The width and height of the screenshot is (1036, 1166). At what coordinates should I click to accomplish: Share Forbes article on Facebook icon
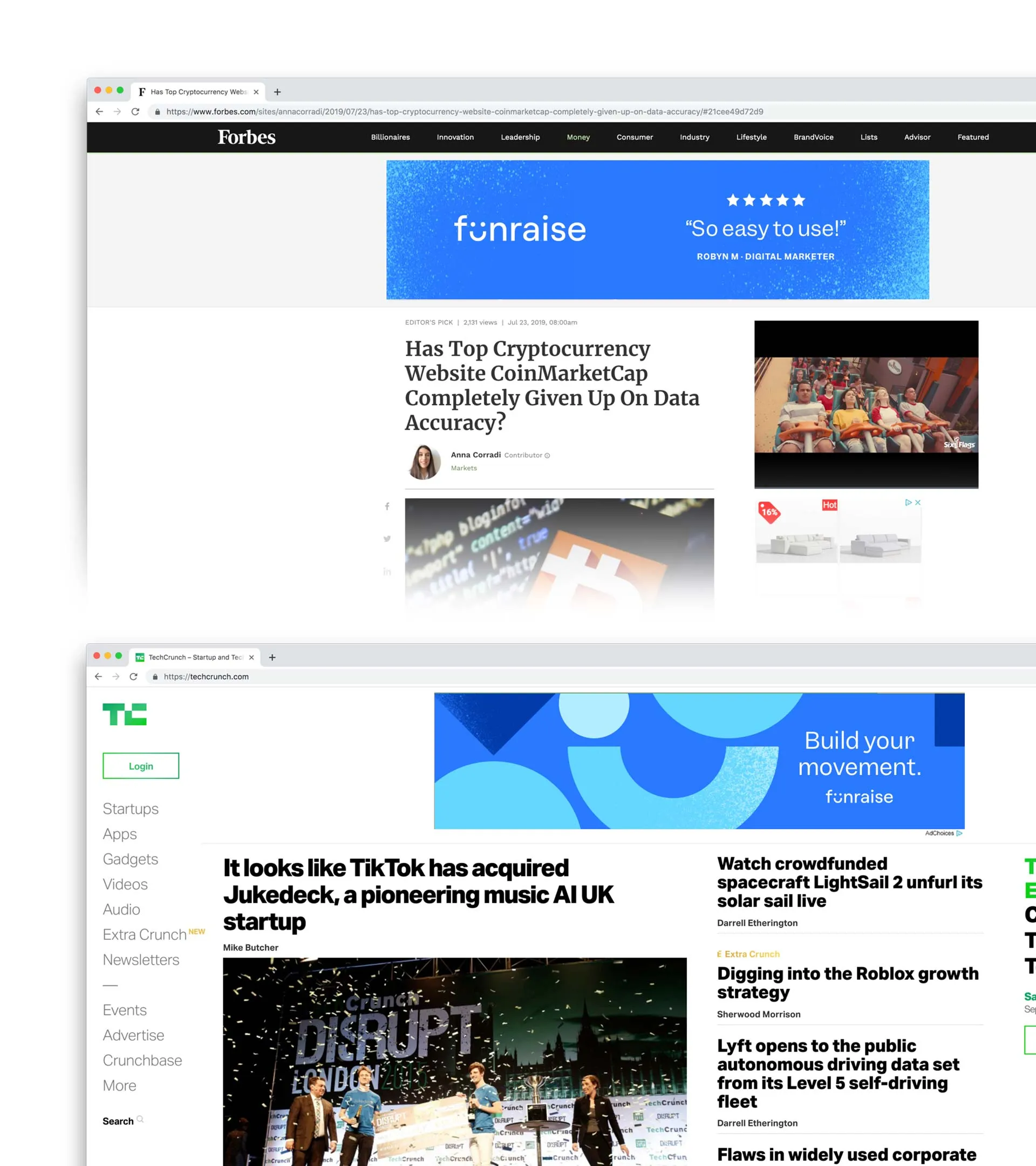[x=387, y=506]
